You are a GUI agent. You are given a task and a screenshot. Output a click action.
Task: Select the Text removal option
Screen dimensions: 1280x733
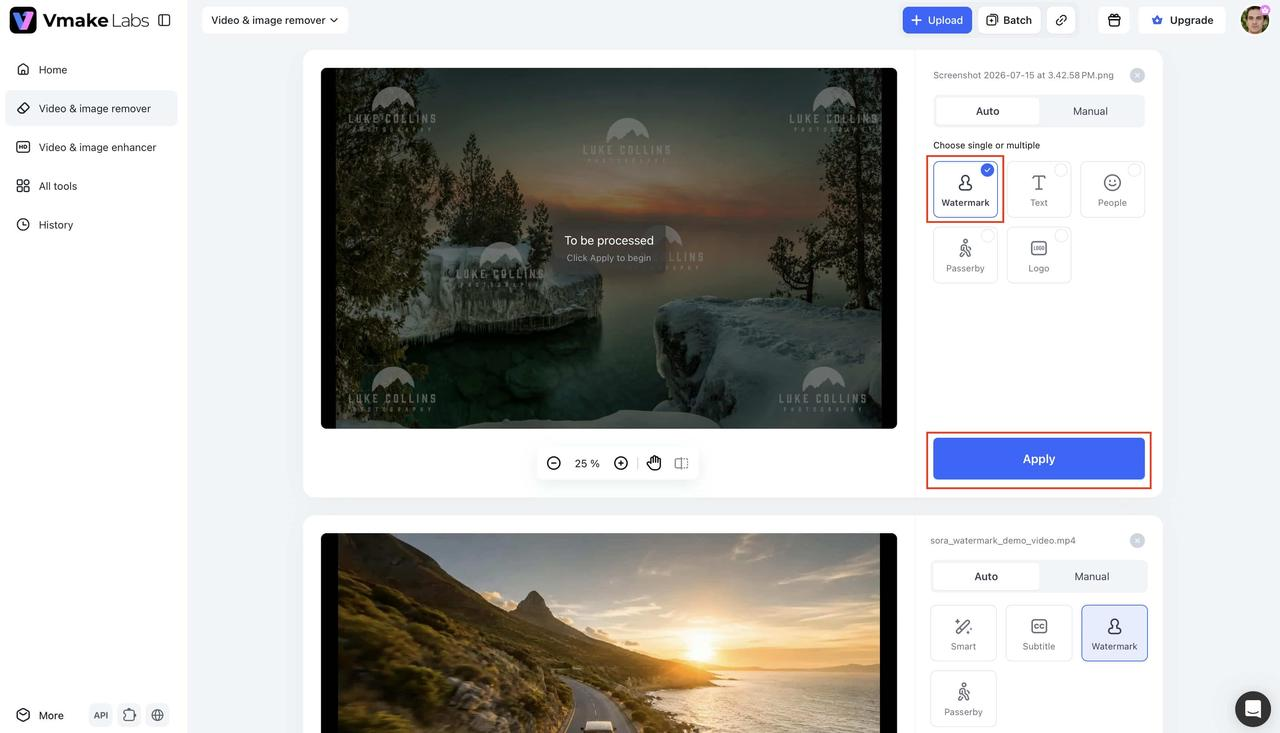[1039, 189]
